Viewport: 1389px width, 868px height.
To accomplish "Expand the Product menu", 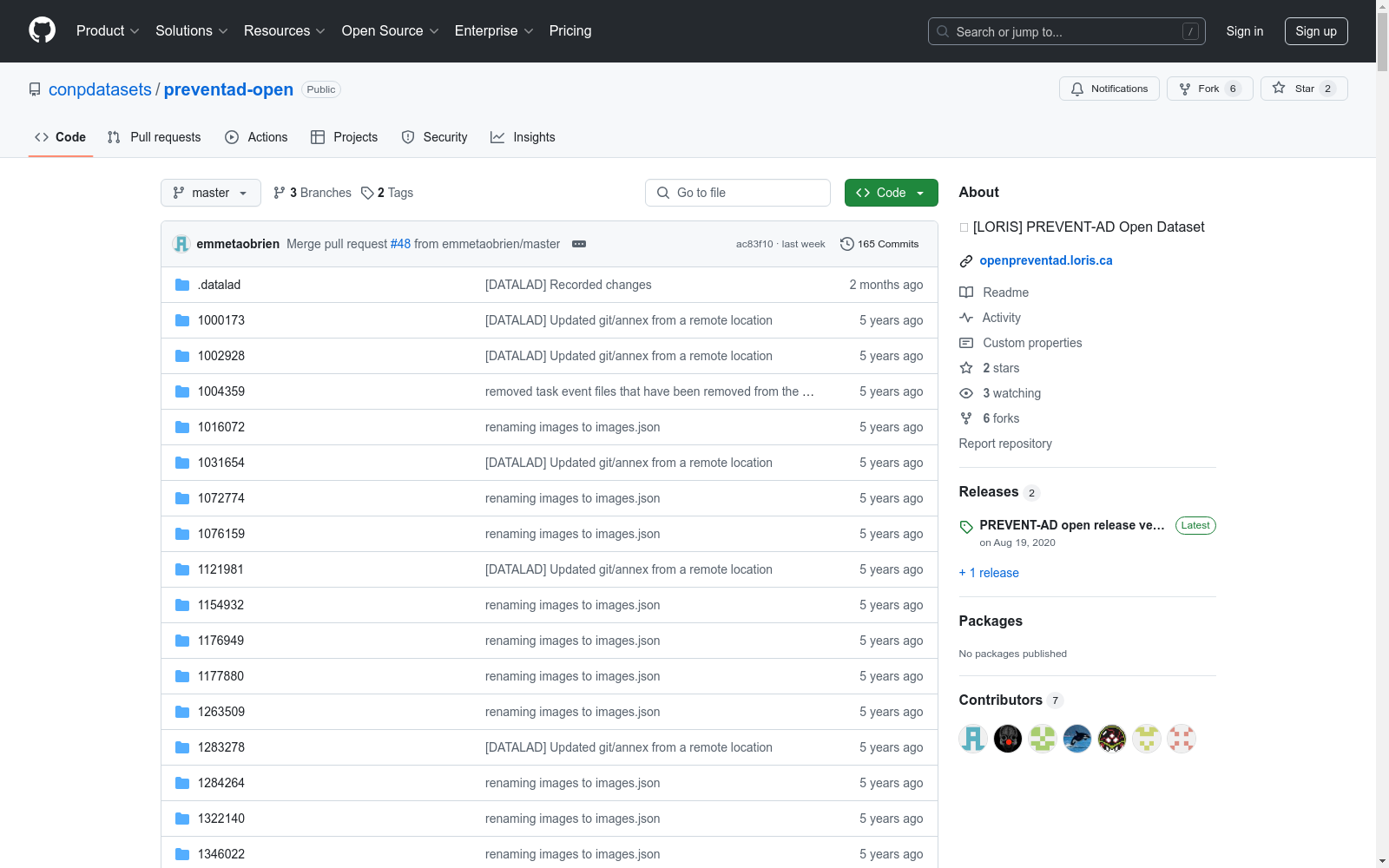I will point(108,31).
